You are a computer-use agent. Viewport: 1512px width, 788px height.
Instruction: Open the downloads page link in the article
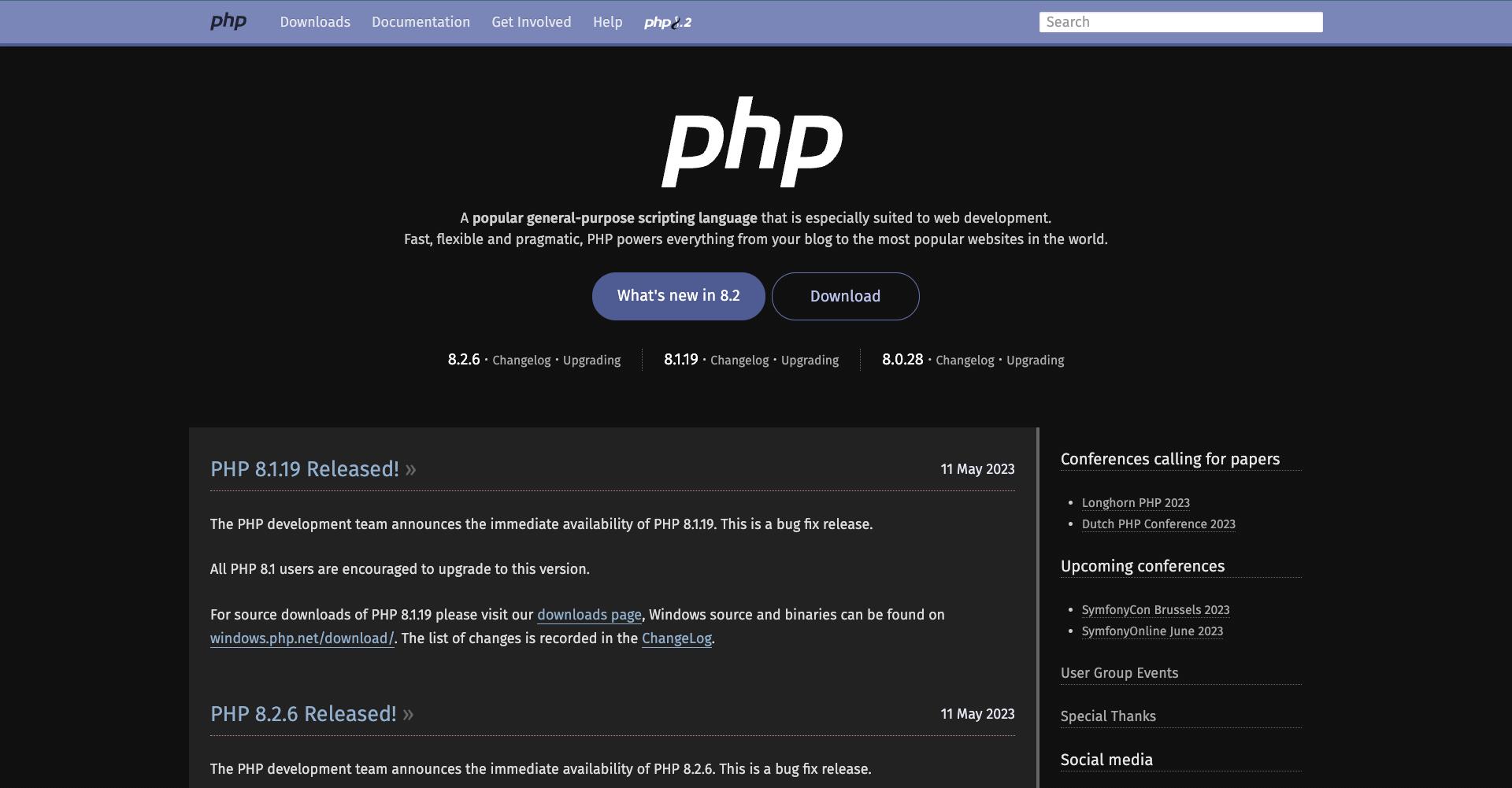pos(588,614)
